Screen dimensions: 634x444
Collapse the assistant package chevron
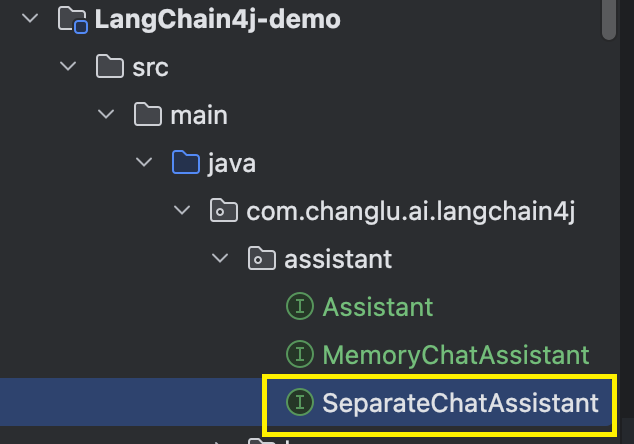pos(220,258)
